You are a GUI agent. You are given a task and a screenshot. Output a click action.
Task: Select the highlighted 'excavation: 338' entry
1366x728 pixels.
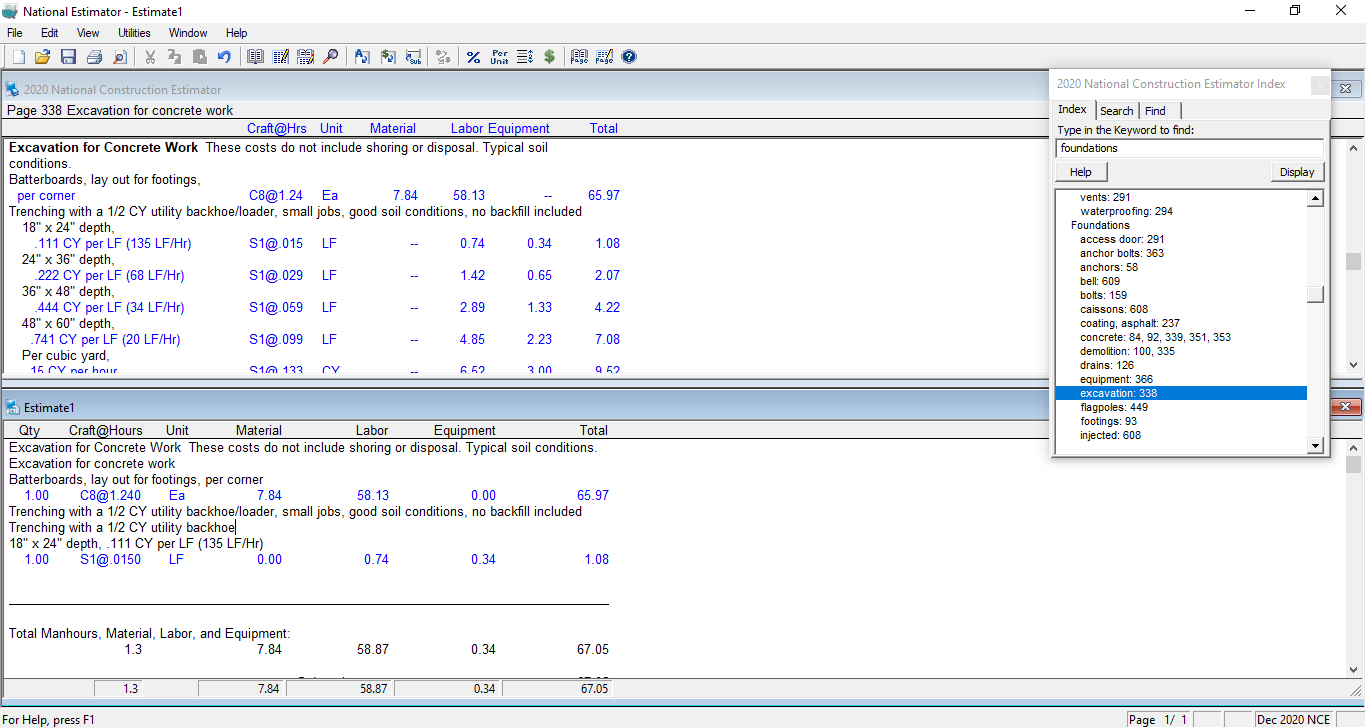tap(1181, 393)
